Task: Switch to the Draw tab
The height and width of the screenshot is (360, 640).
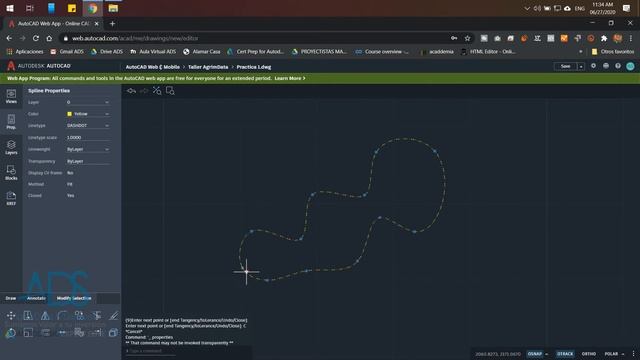Action: 11,298
